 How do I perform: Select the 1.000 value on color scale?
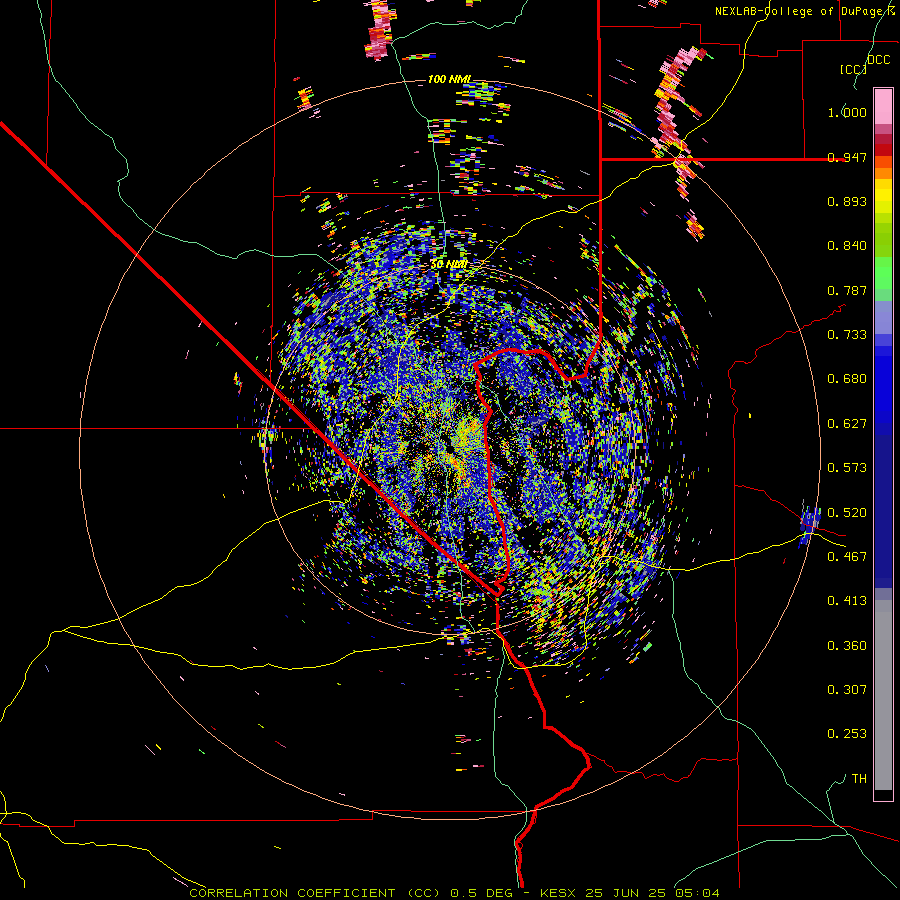[847, 112]
